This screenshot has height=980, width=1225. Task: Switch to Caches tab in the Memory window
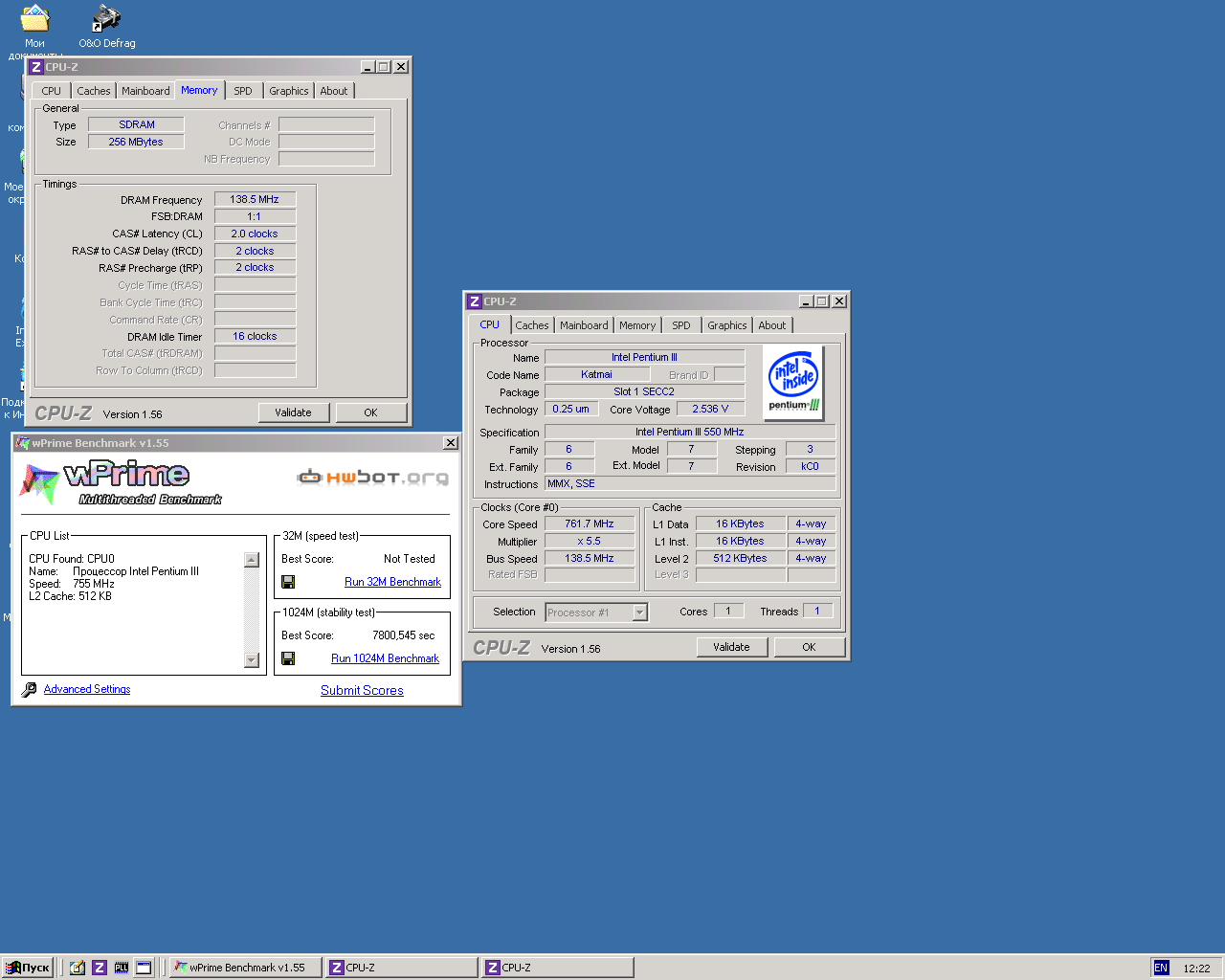(x=94, y=91)
